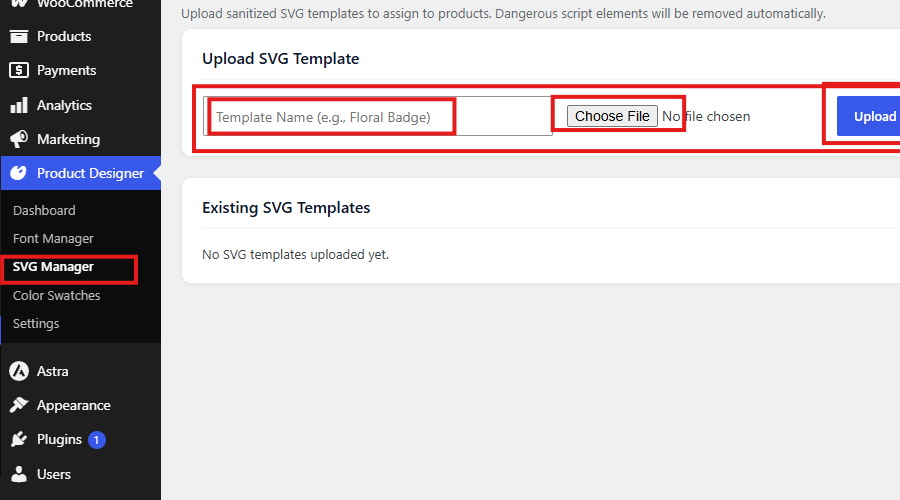Viewport: 900px width, 500px height.
Task: Click the blue Upload button
Action: point(868,116)
